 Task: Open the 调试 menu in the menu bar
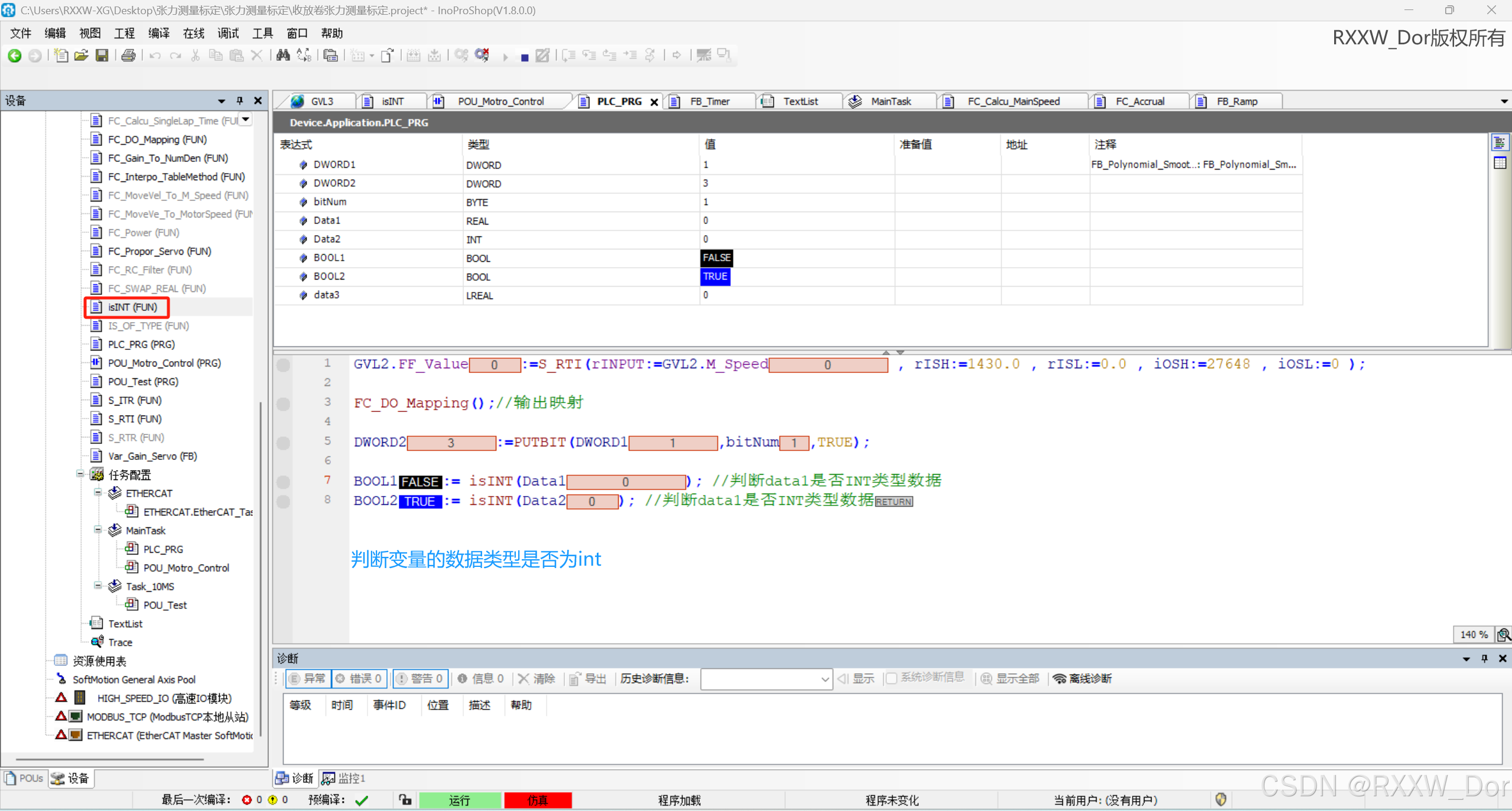[x=227, y=33]
